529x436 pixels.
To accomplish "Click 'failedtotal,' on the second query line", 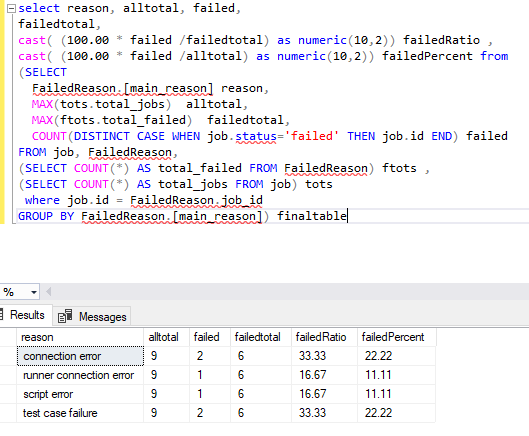I will point(59,24).
